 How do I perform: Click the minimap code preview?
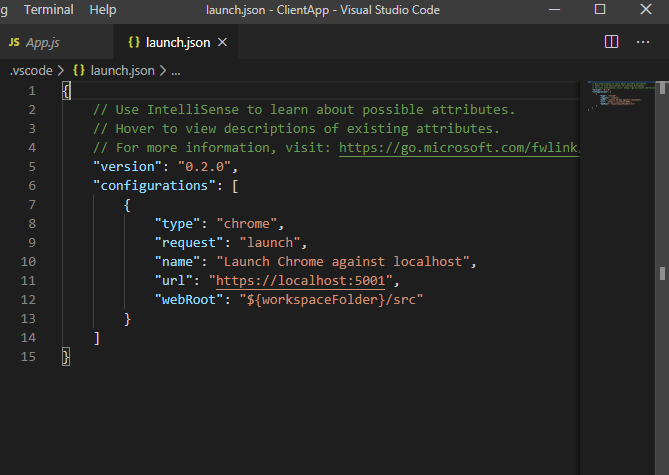coord(621,95)
